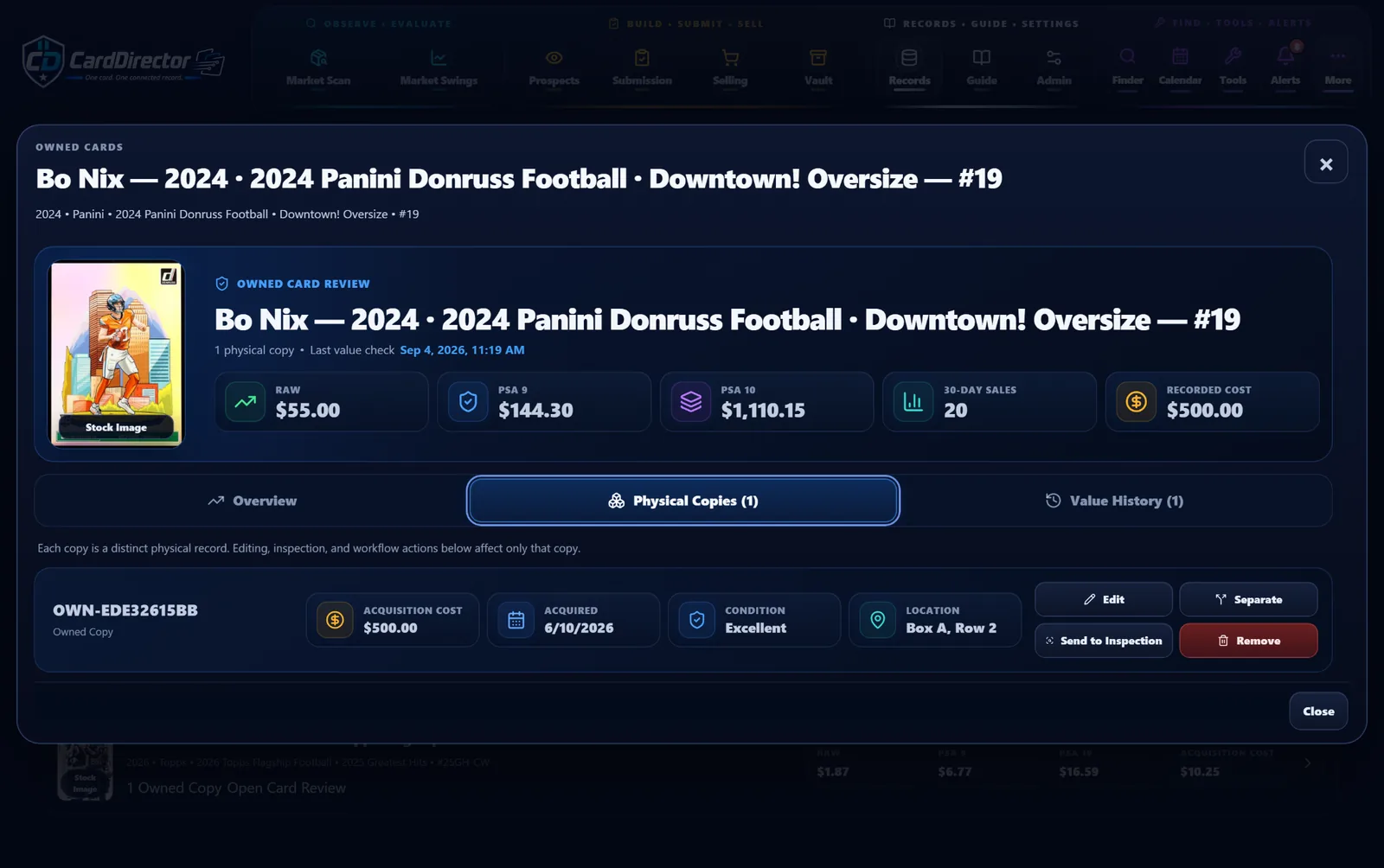Image resolution: width=1384 pixels, height=868 pixels.
Task: Click the RAW value $55.00
Action: pyautogui.click(x=308, y=411)
